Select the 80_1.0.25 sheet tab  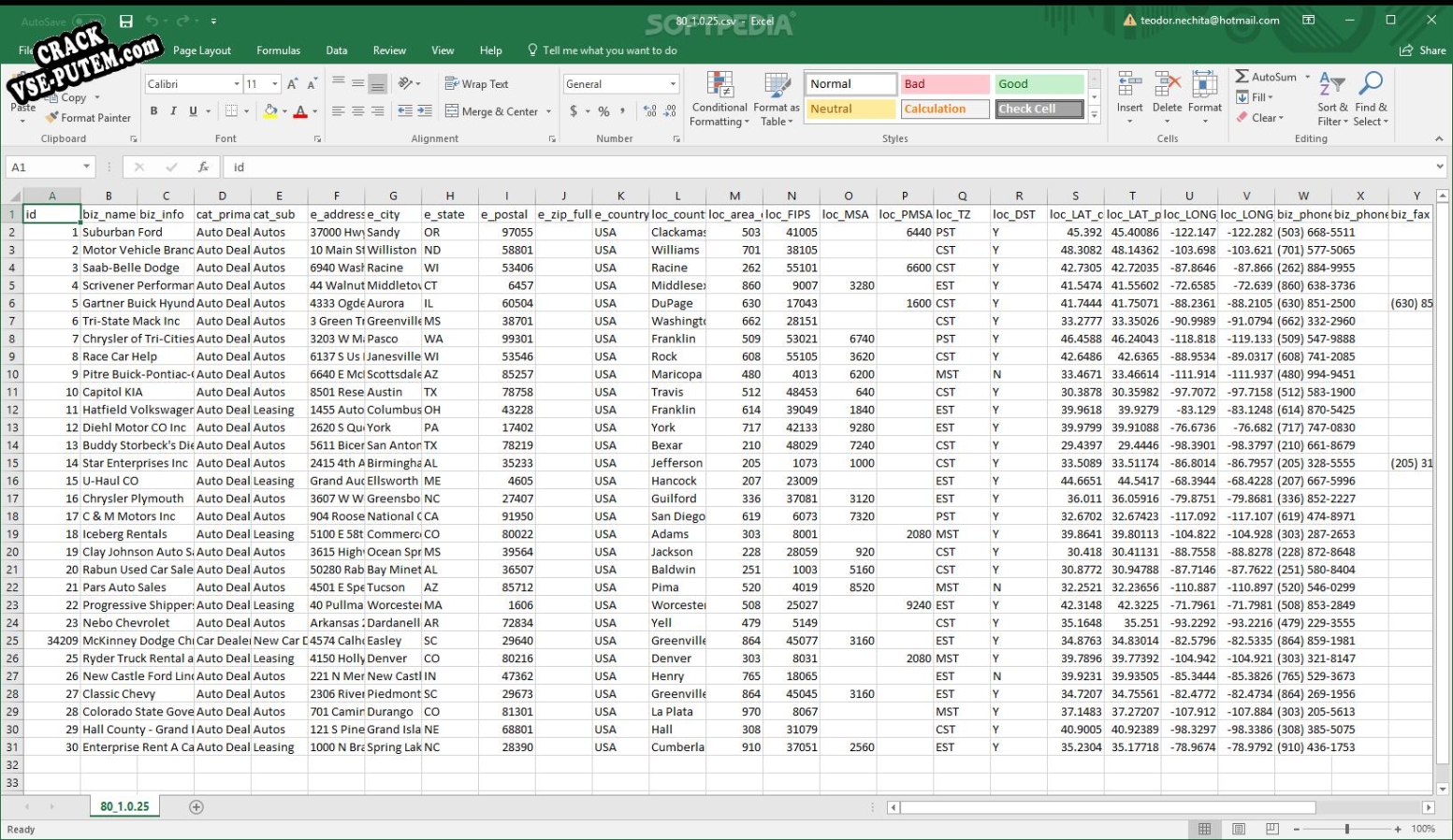[x=124, y=806]
